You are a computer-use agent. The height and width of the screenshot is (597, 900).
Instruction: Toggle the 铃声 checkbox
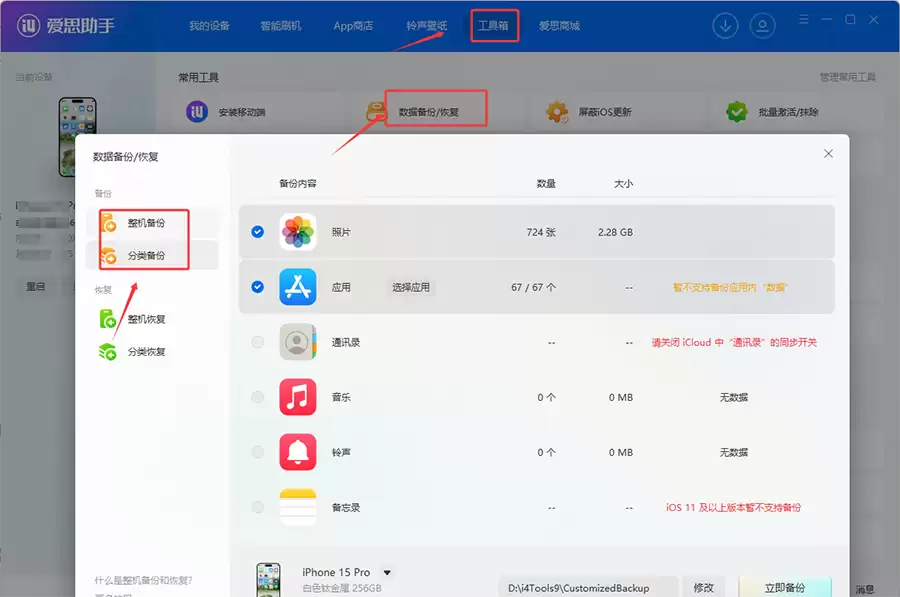coord(258,452)
